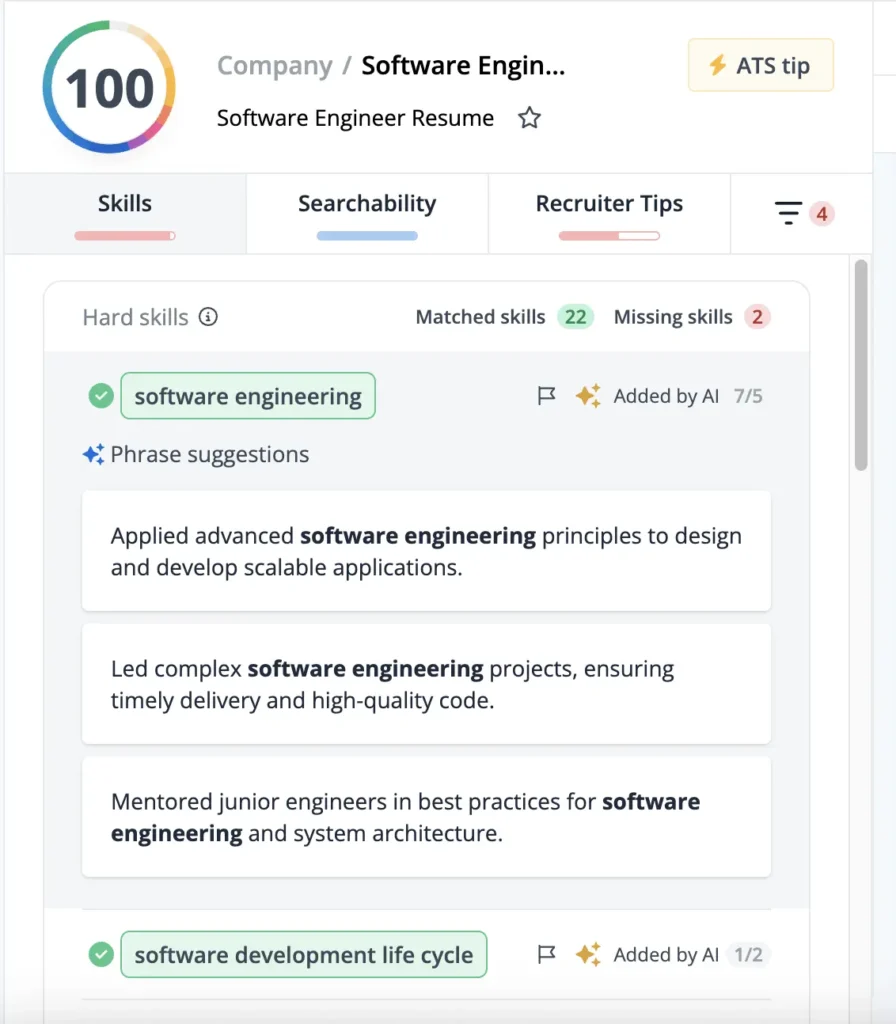This screenshot has width=896, height=1024.
Task: Click the ATS tip button
Action: (x=760, y=66)
